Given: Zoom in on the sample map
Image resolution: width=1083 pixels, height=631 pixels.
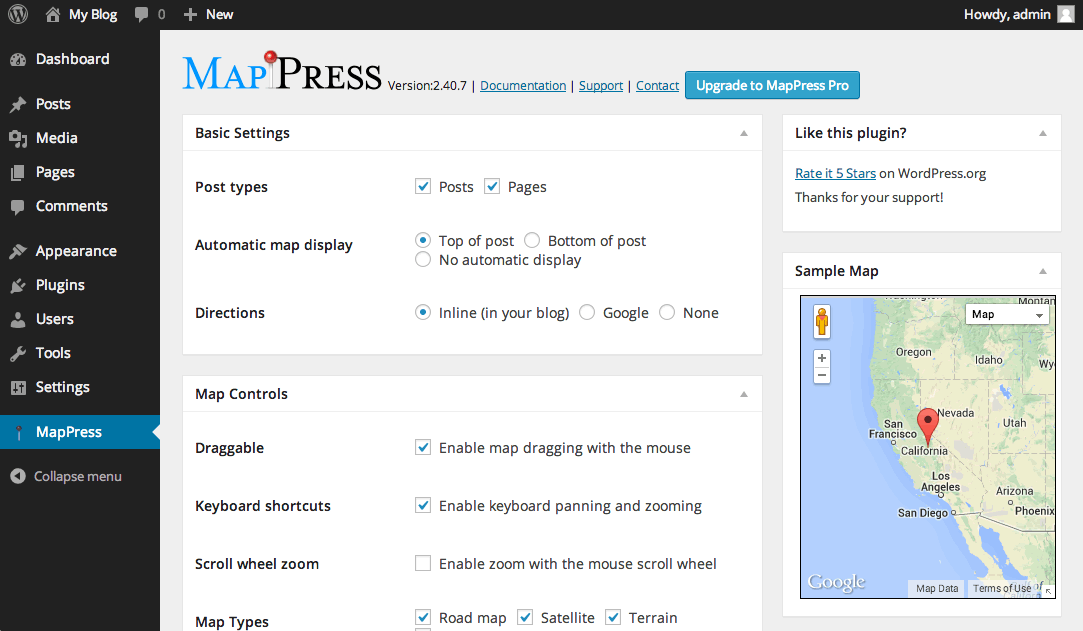Looking at the screenshot, I should (822, 358).
